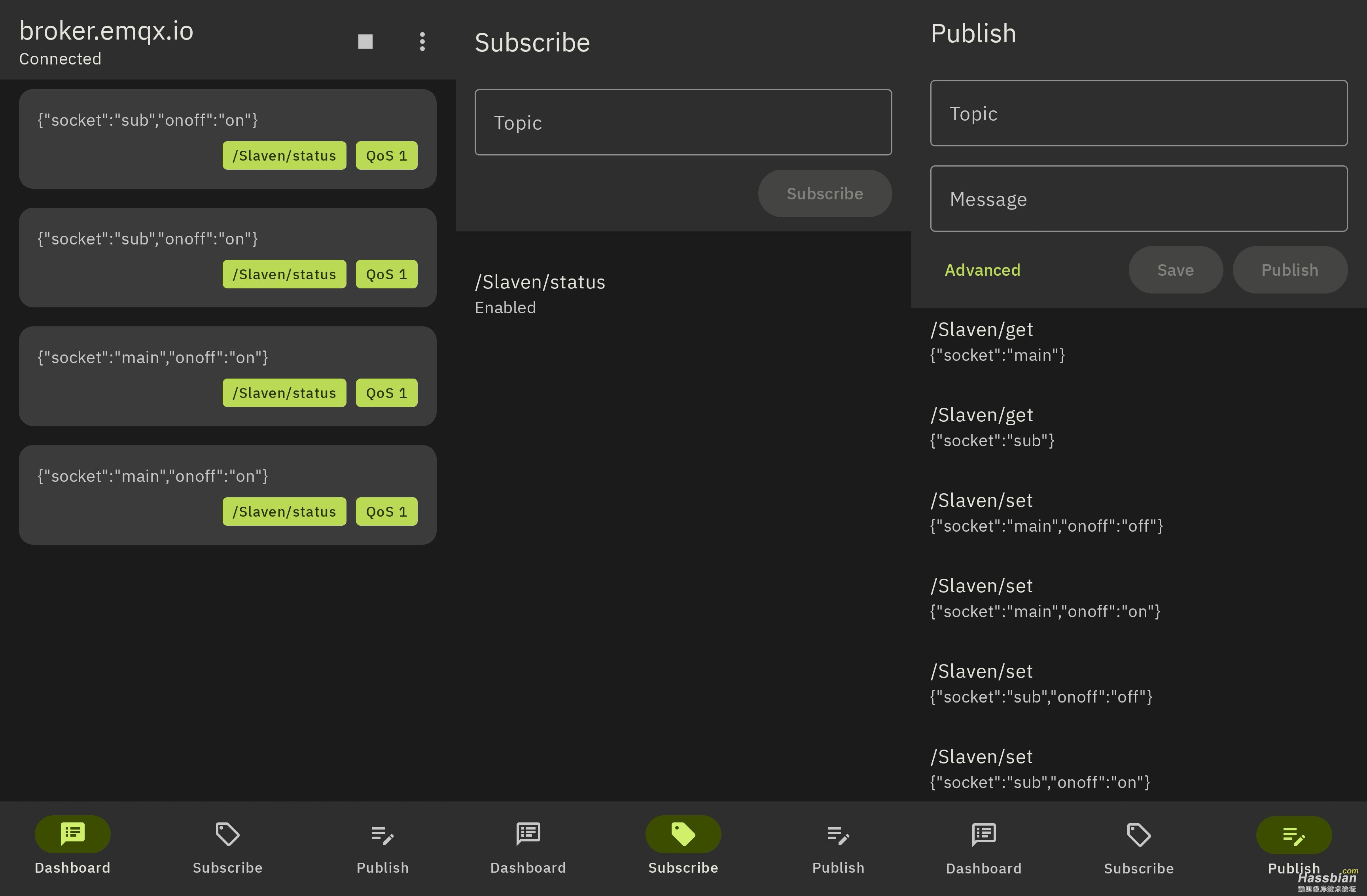Image resolution: width=1367 pixels, height=896 pixels.
Task: Focus the Topic field in the Publish panel
Action: click(1138, 113)
